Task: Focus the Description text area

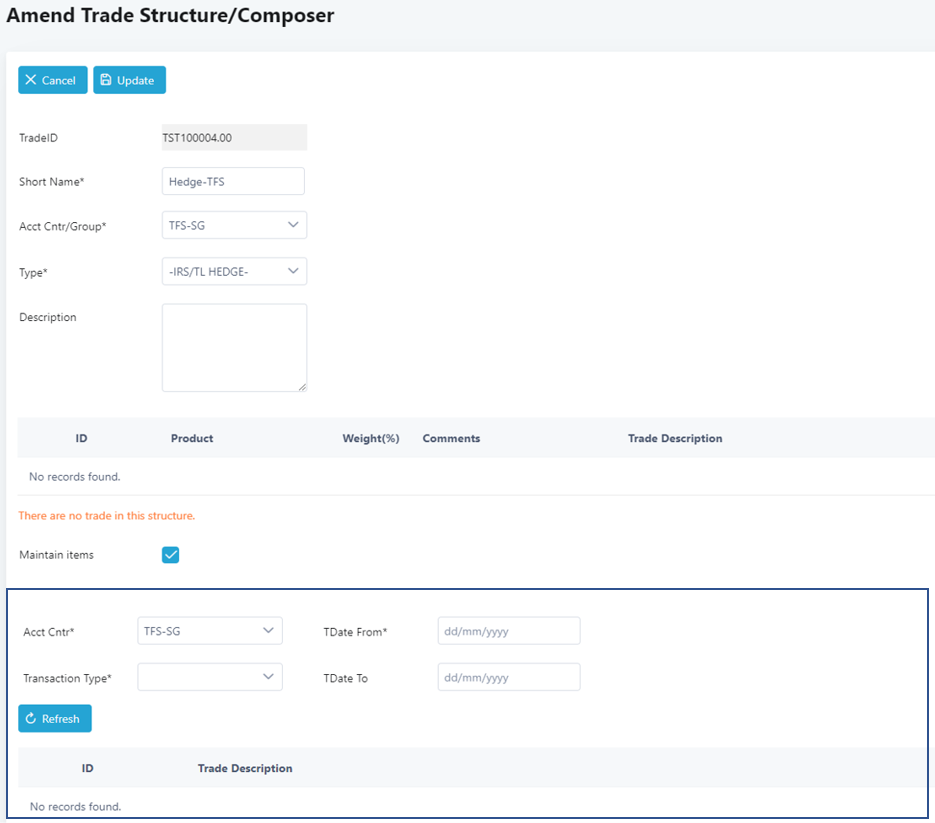Action: pos(234,347)
